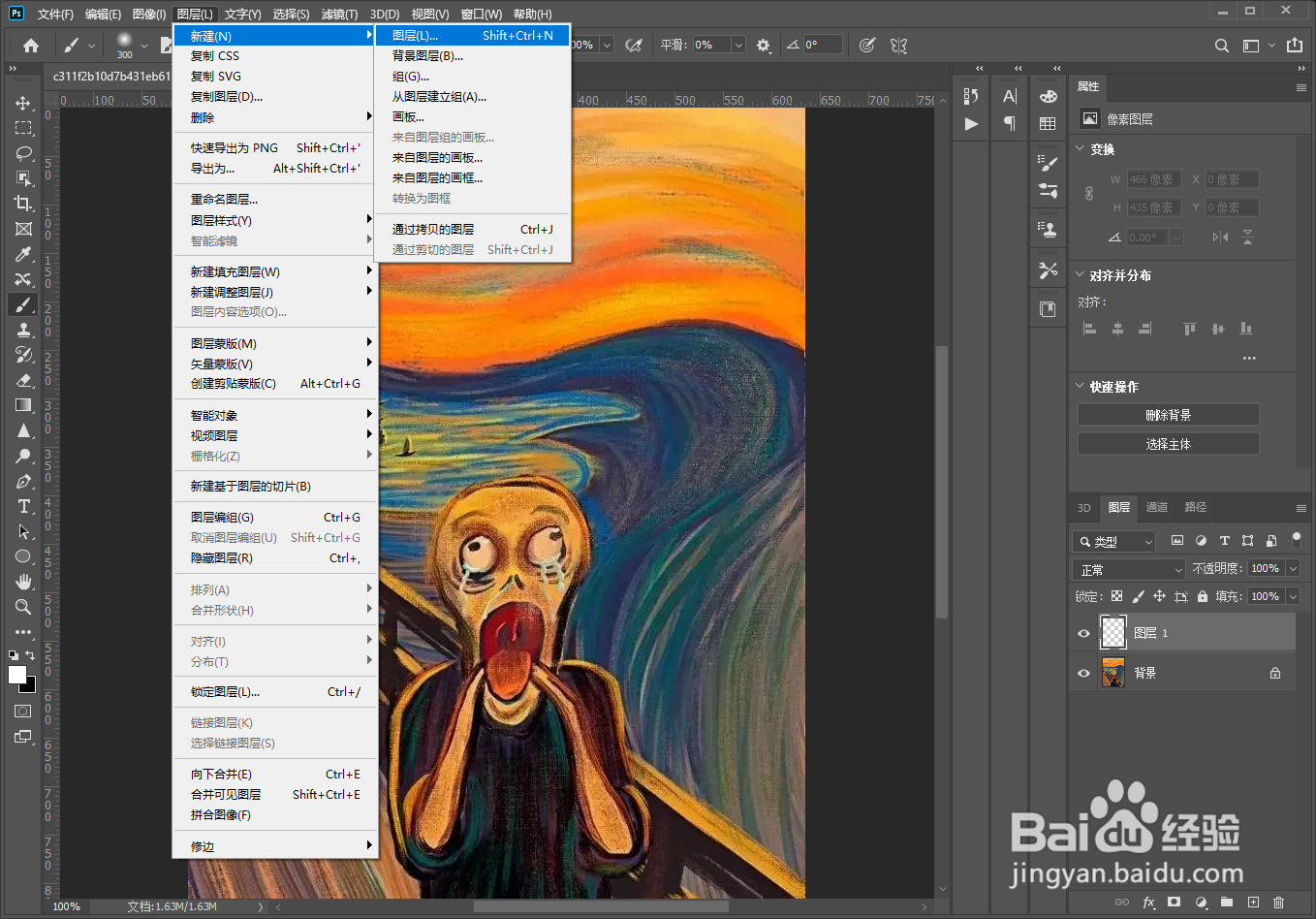Click the brush angle input field
The width and height of the screenshot is (1316, 919).
point(822,45)
